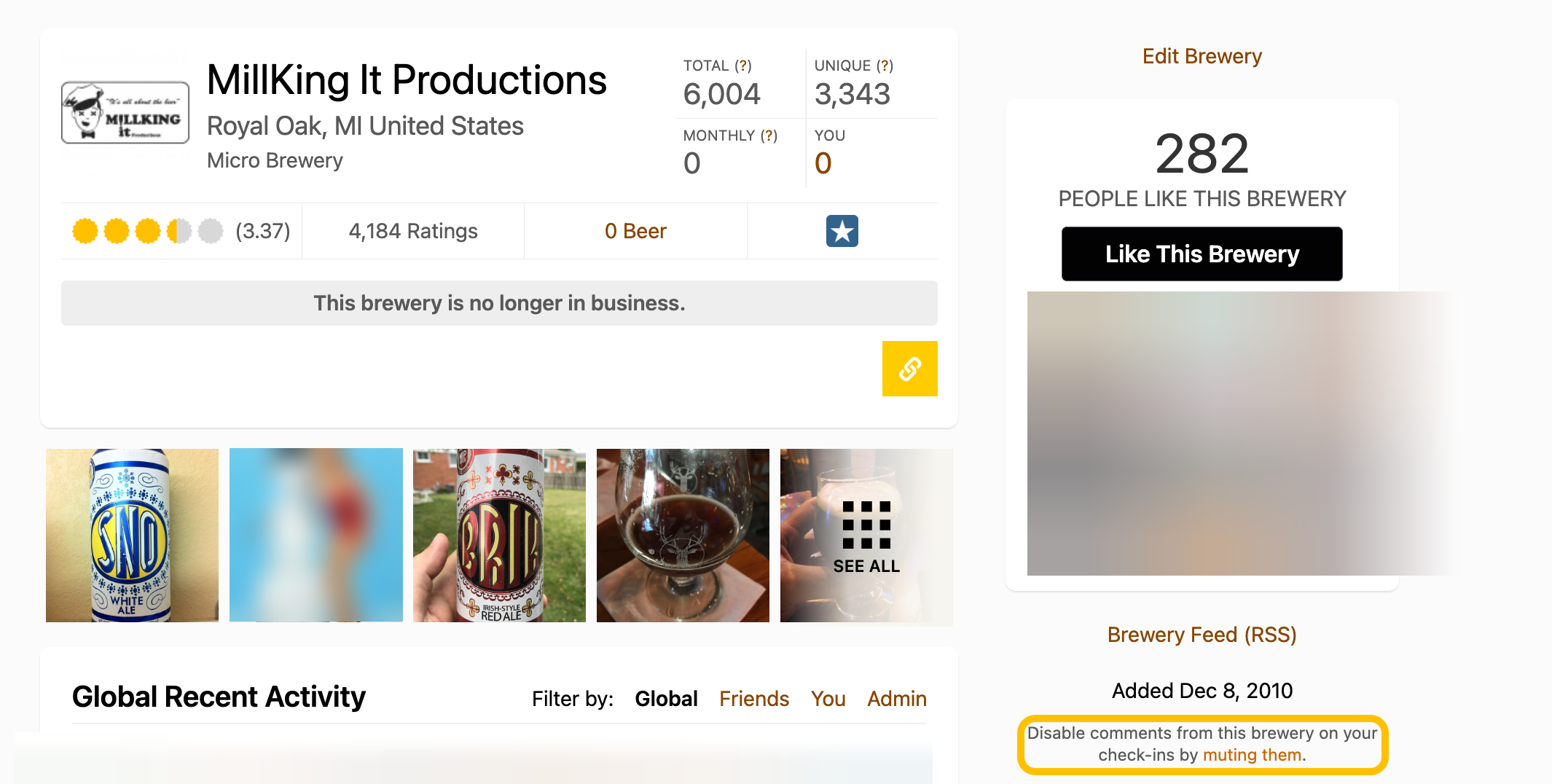Click the no longer in business notice

(499, 303)
